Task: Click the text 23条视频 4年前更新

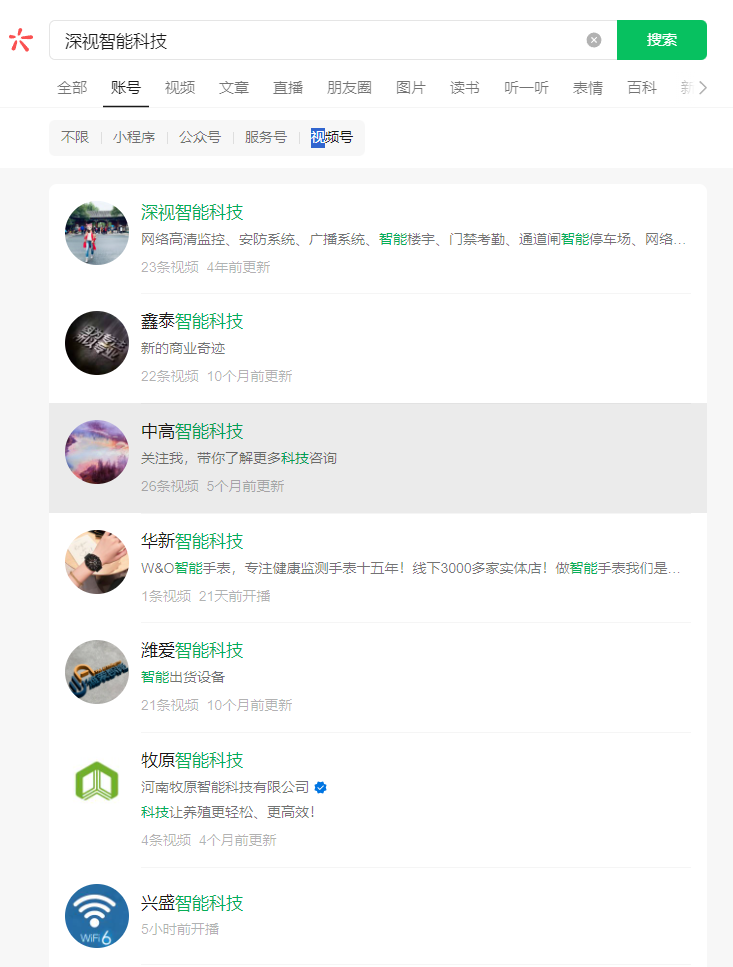Action: coord(205,268)
